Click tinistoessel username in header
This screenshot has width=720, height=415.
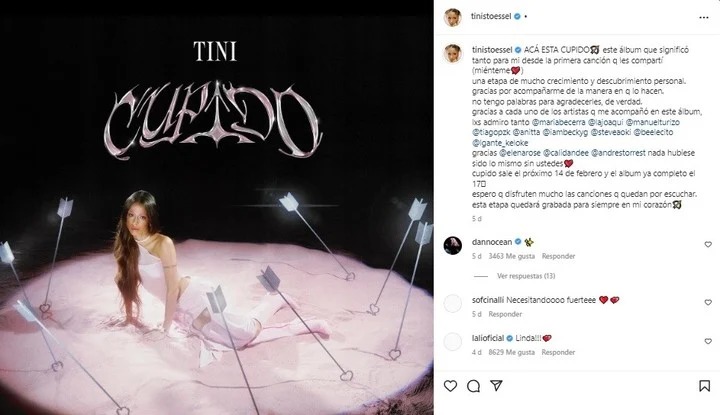(491, 16)
